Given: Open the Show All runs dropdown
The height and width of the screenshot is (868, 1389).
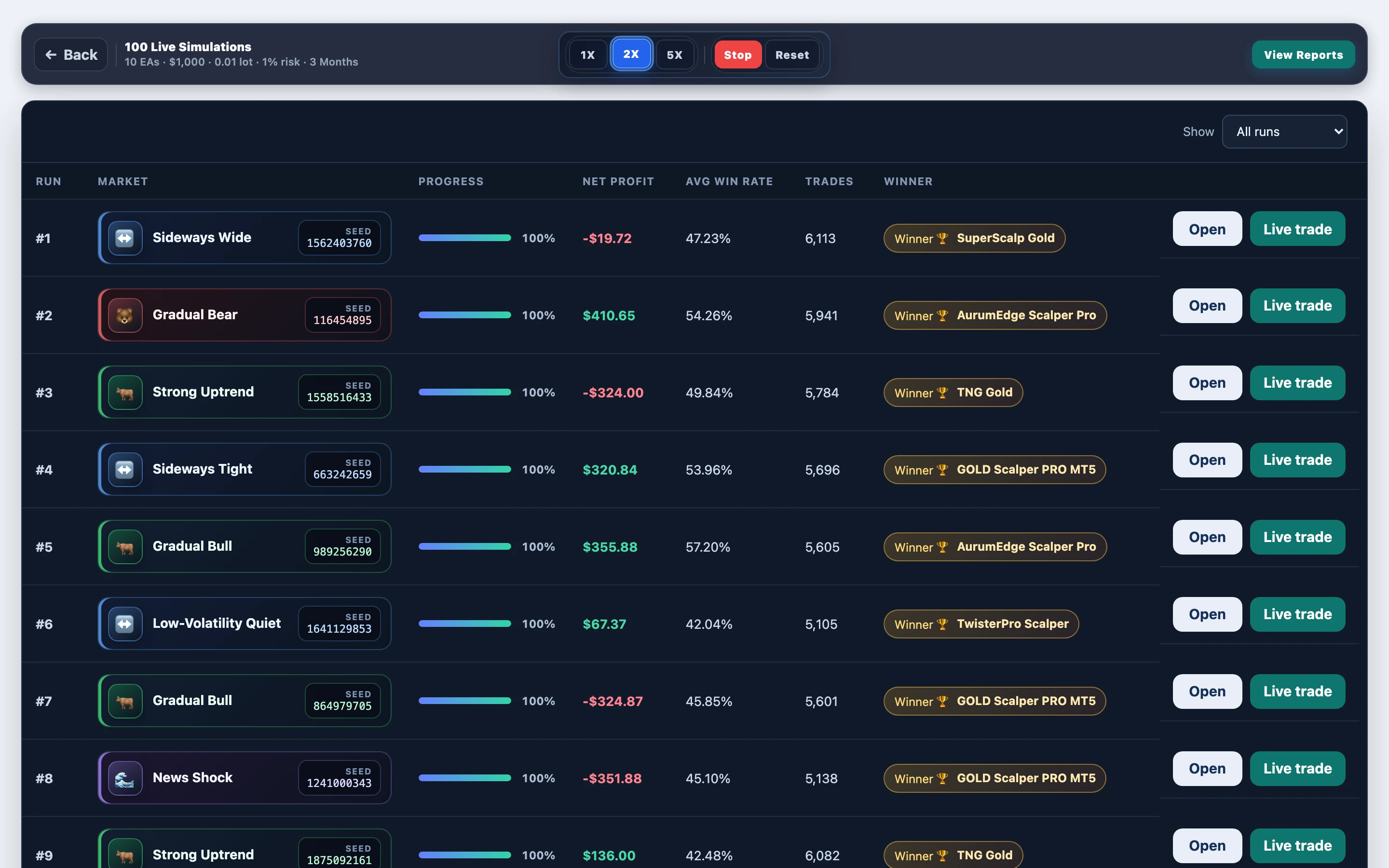Looking at the screenshot, I should click(1284, 132).
